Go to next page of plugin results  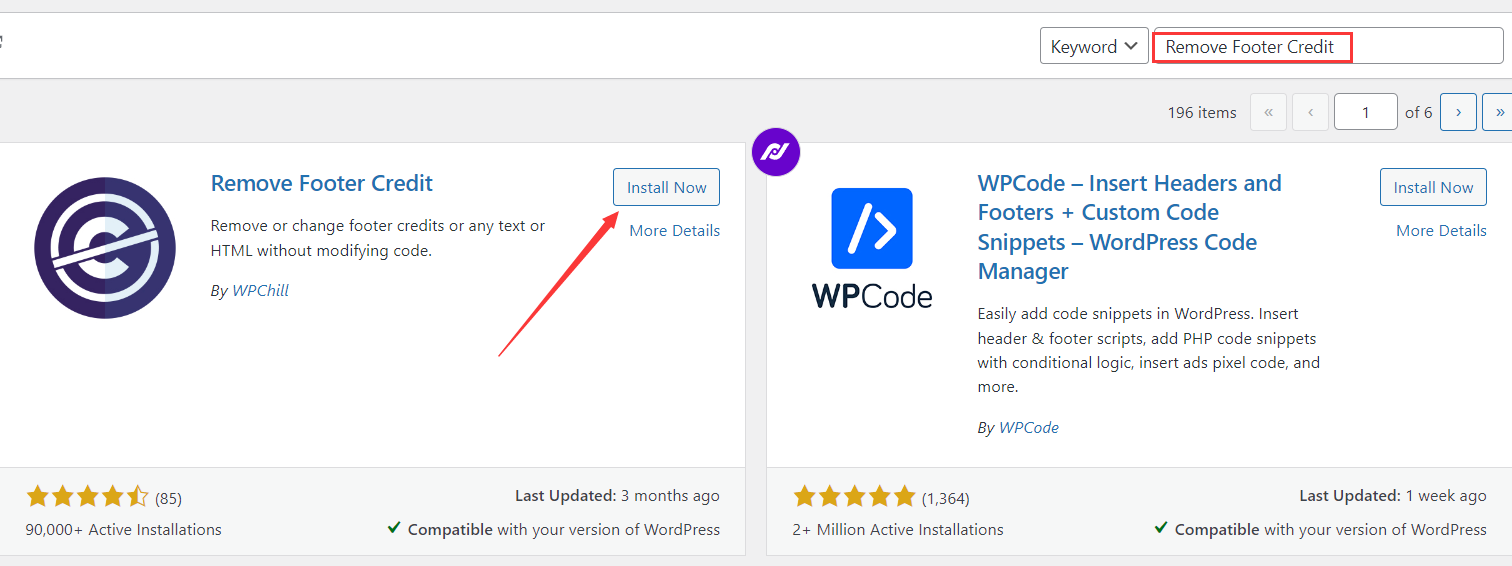point(1458,112)
